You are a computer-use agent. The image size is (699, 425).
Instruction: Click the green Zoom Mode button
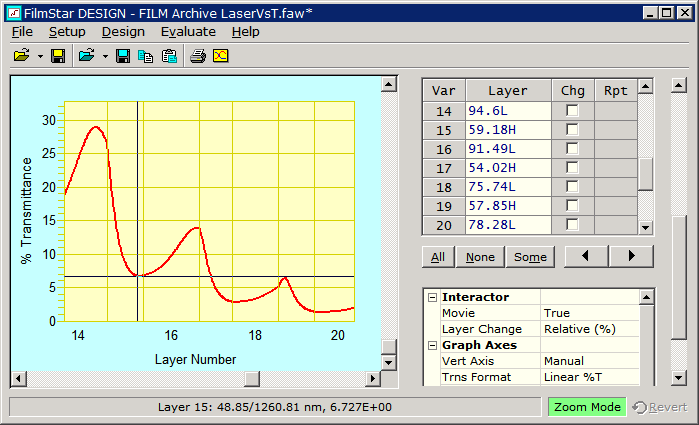(587, 407)
